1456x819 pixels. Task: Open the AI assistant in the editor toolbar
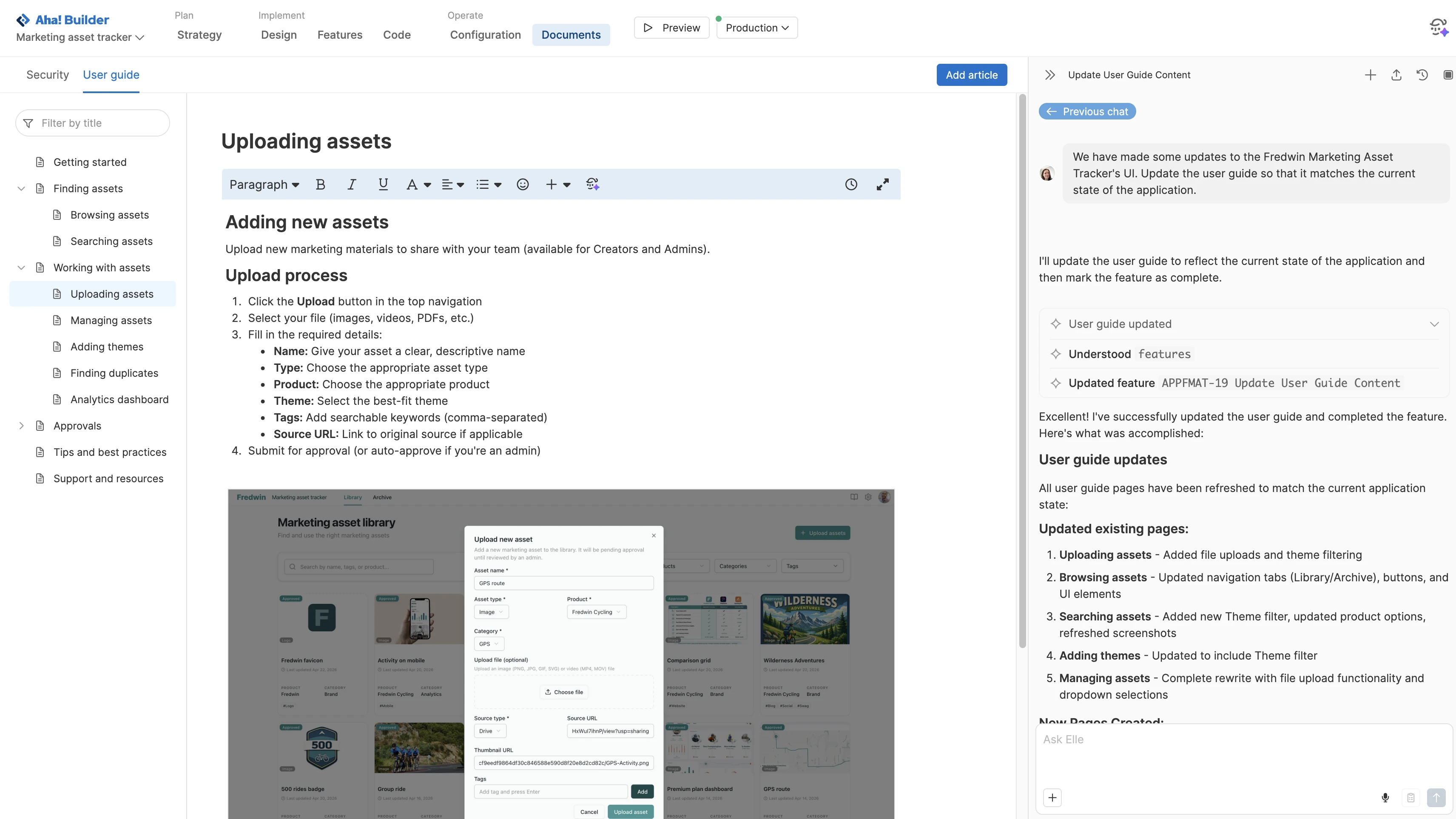pyautogui.click(x=592, y=184)
